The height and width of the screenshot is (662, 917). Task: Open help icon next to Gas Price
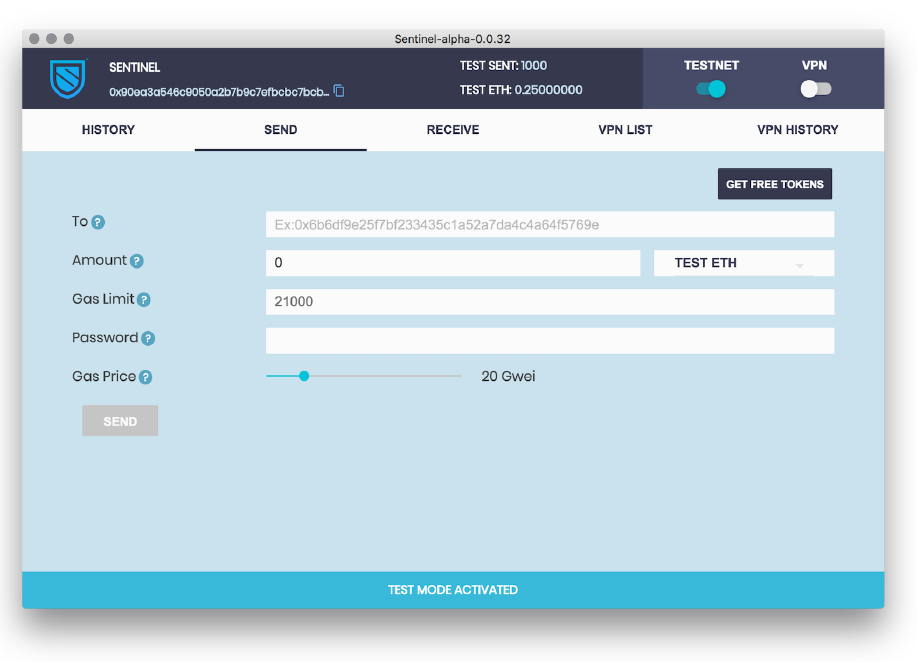click(x=146, y=377)
